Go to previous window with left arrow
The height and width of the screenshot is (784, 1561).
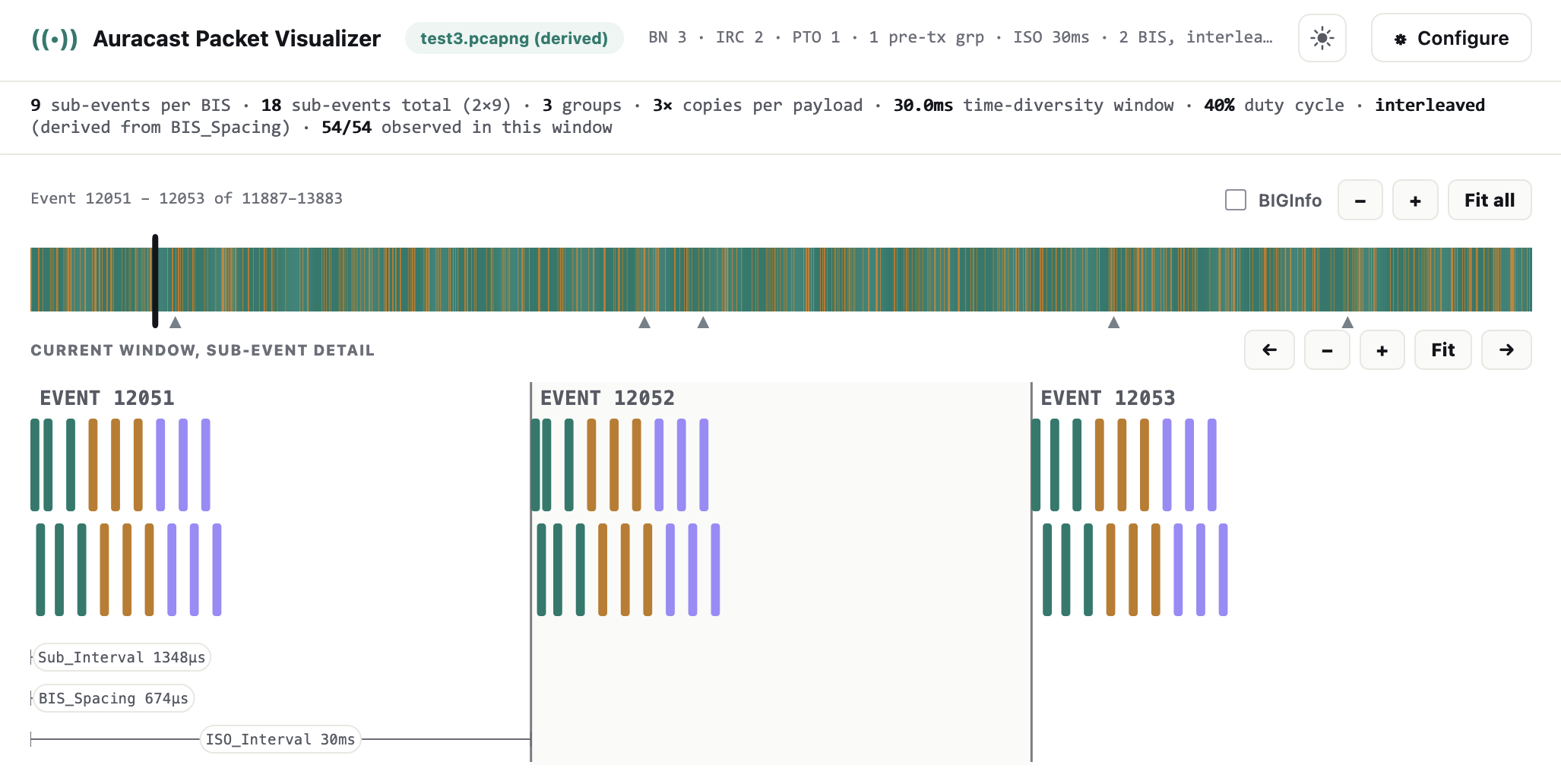pos(1269,350)
